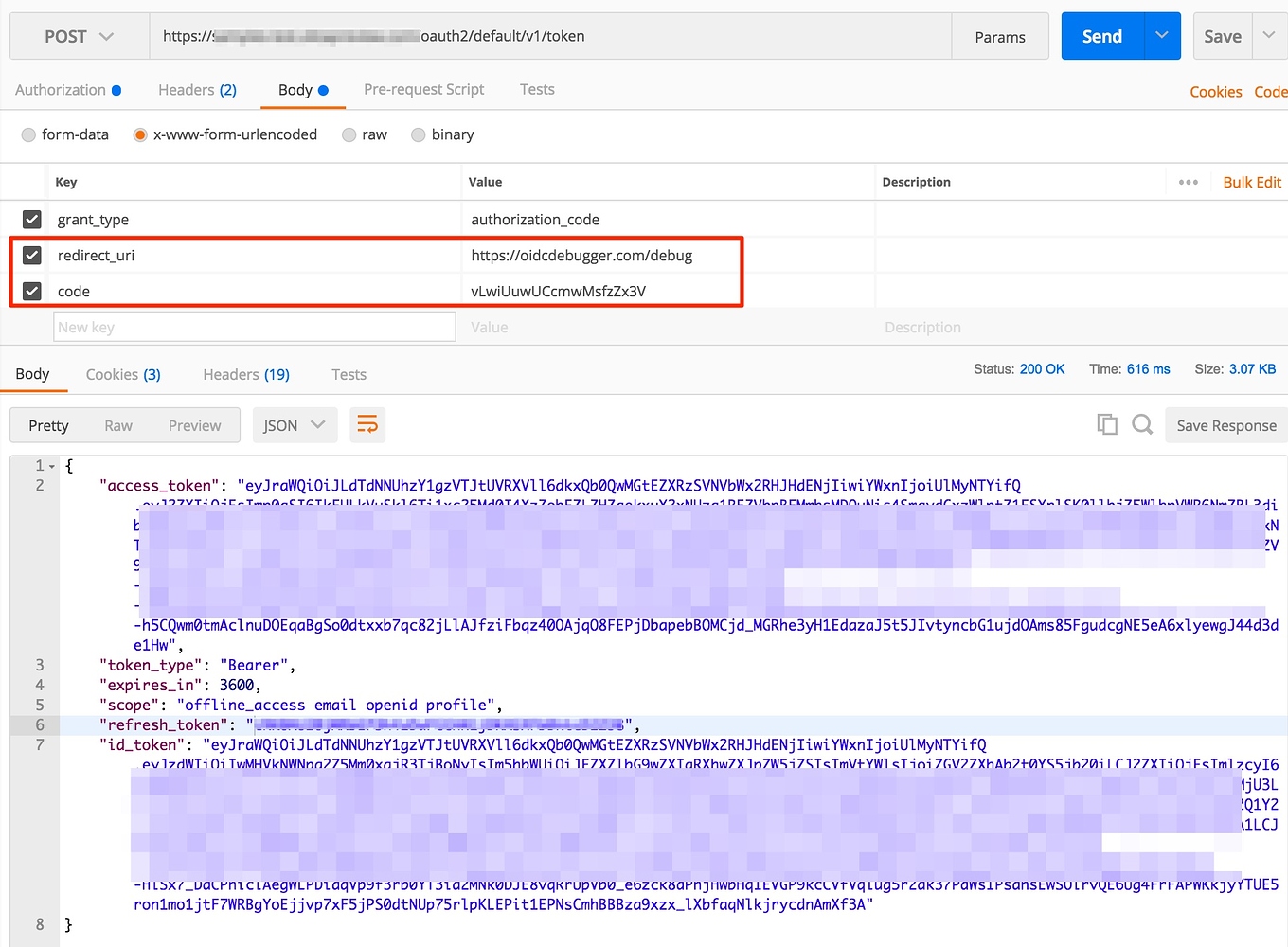The image size is (1288, 947).
Task: Click the New key input field
Action: pos(254,326)
